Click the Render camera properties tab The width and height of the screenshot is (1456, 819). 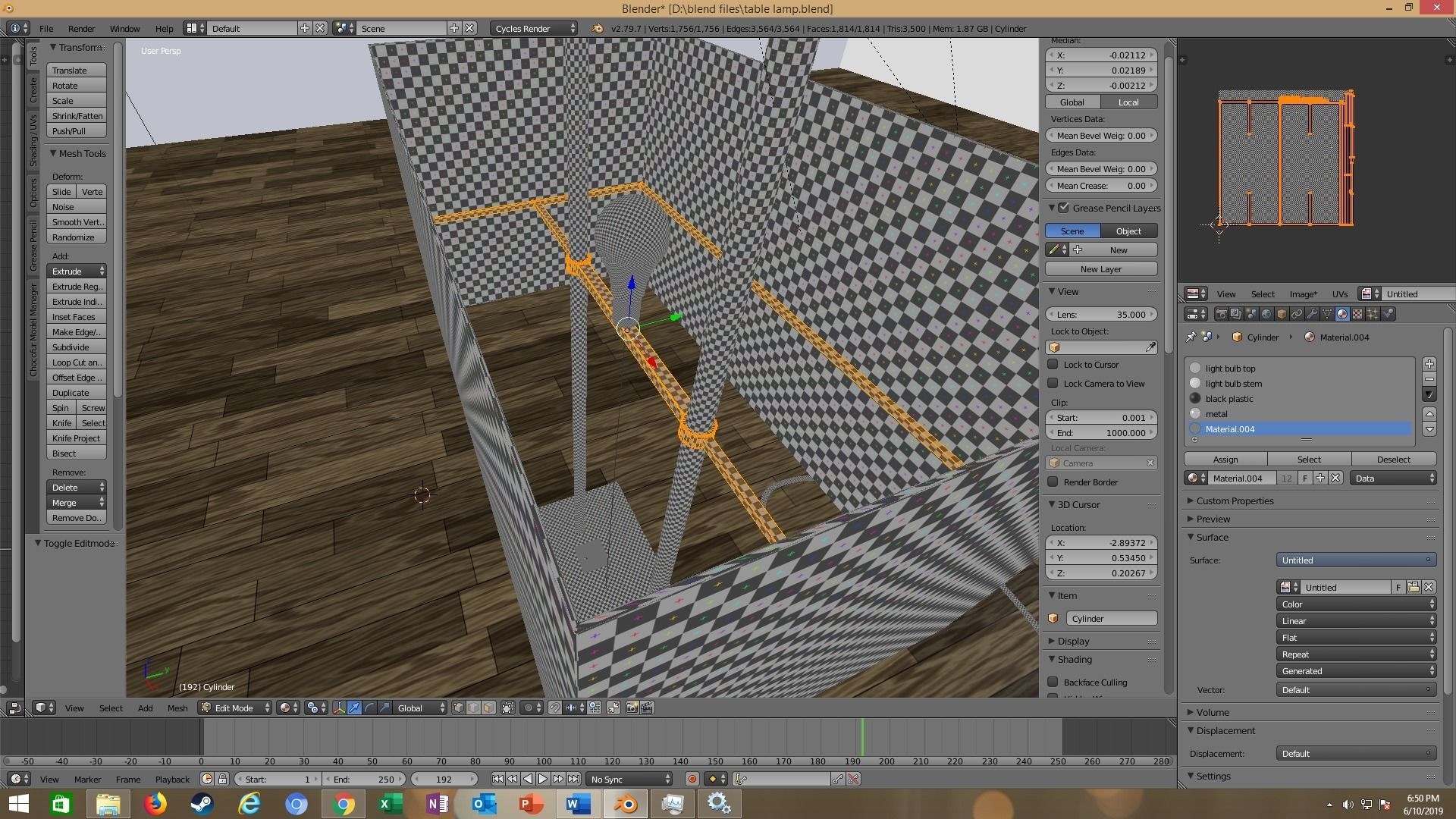[x=1221, y=314]
